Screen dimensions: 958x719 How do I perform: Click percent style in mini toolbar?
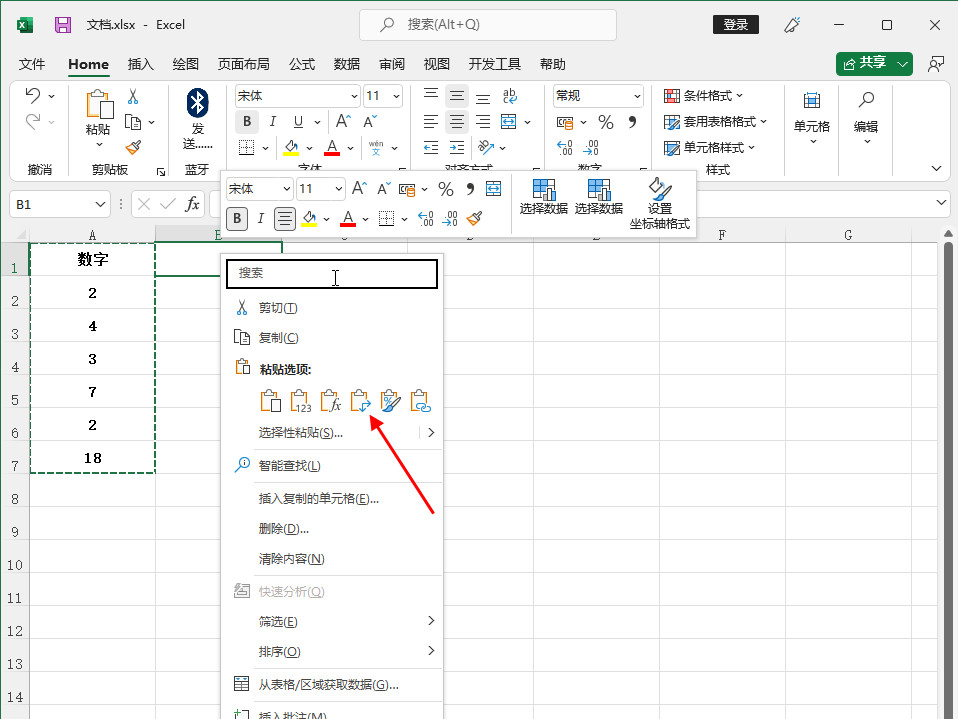click(446, 189)
